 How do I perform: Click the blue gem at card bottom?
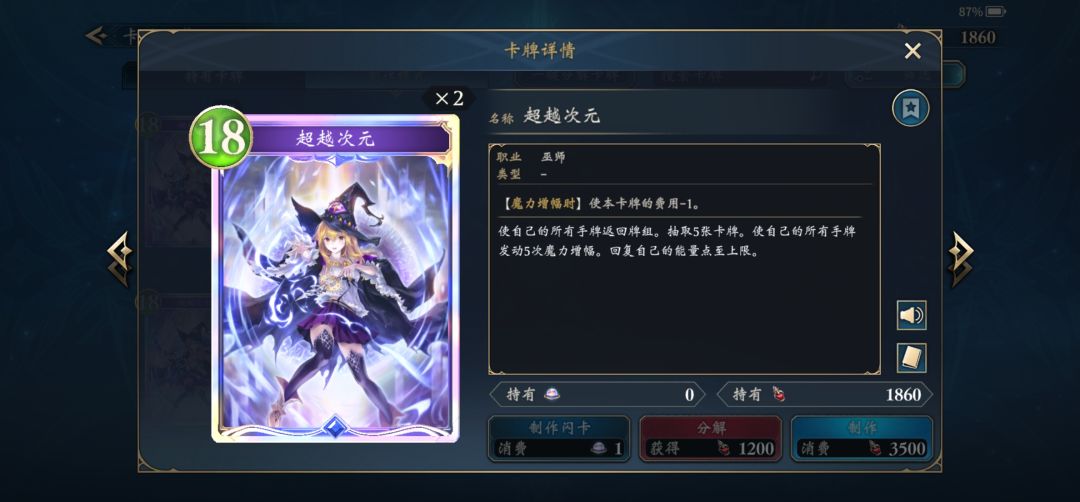point(334,427)
